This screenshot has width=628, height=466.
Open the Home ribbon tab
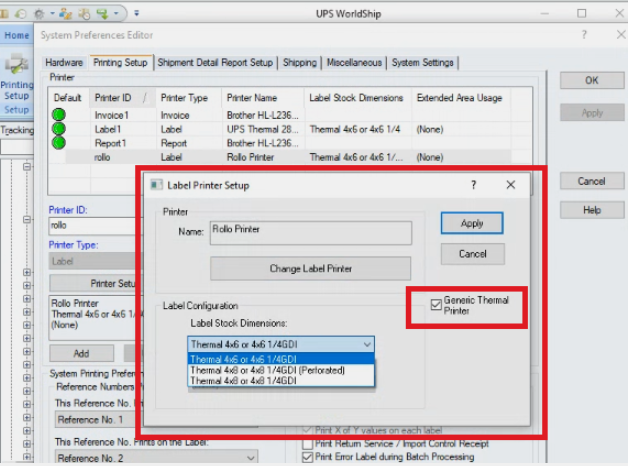point(16,35)
